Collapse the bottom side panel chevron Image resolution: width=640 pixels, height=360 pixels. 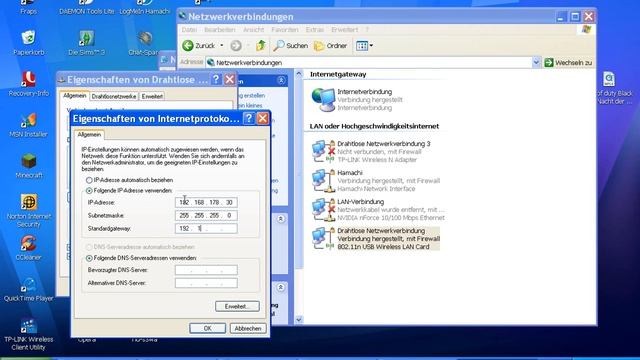coord(281,287)
